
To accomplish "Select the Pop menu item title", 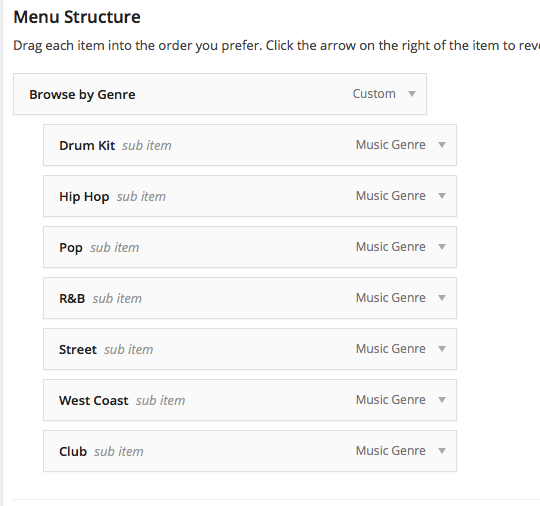I will [71, 248].
